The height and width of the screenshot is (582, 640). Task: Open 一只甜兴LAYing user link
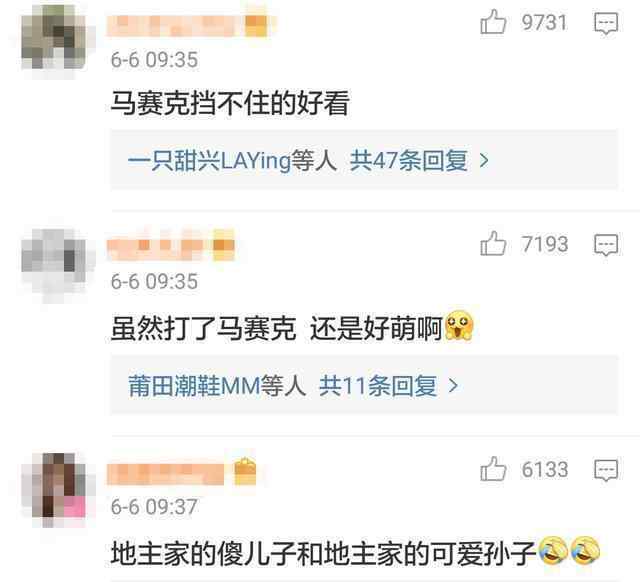(x=209, y=160)
